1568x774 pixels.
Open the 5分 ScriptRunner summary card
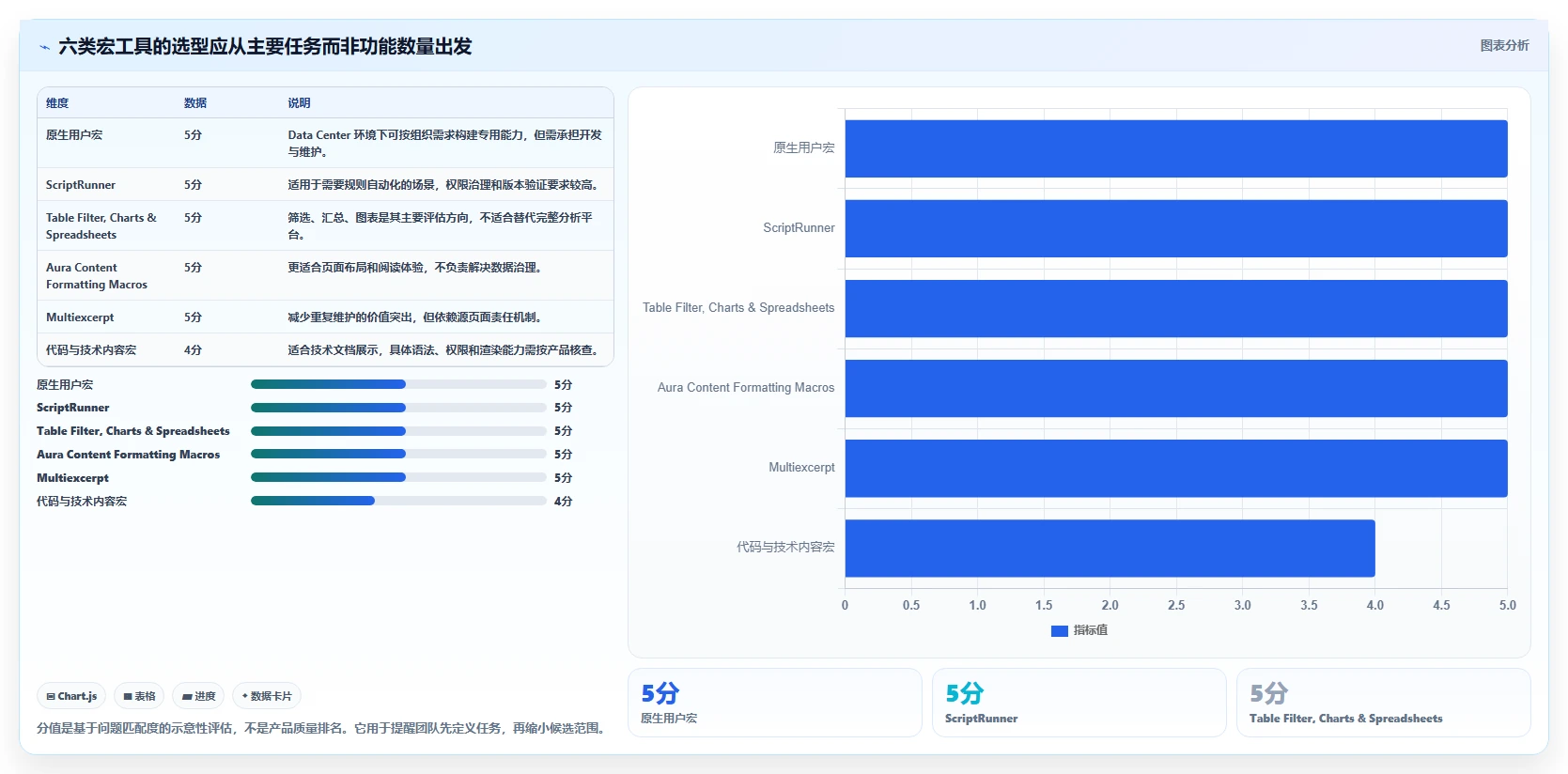click(1079, 703)
